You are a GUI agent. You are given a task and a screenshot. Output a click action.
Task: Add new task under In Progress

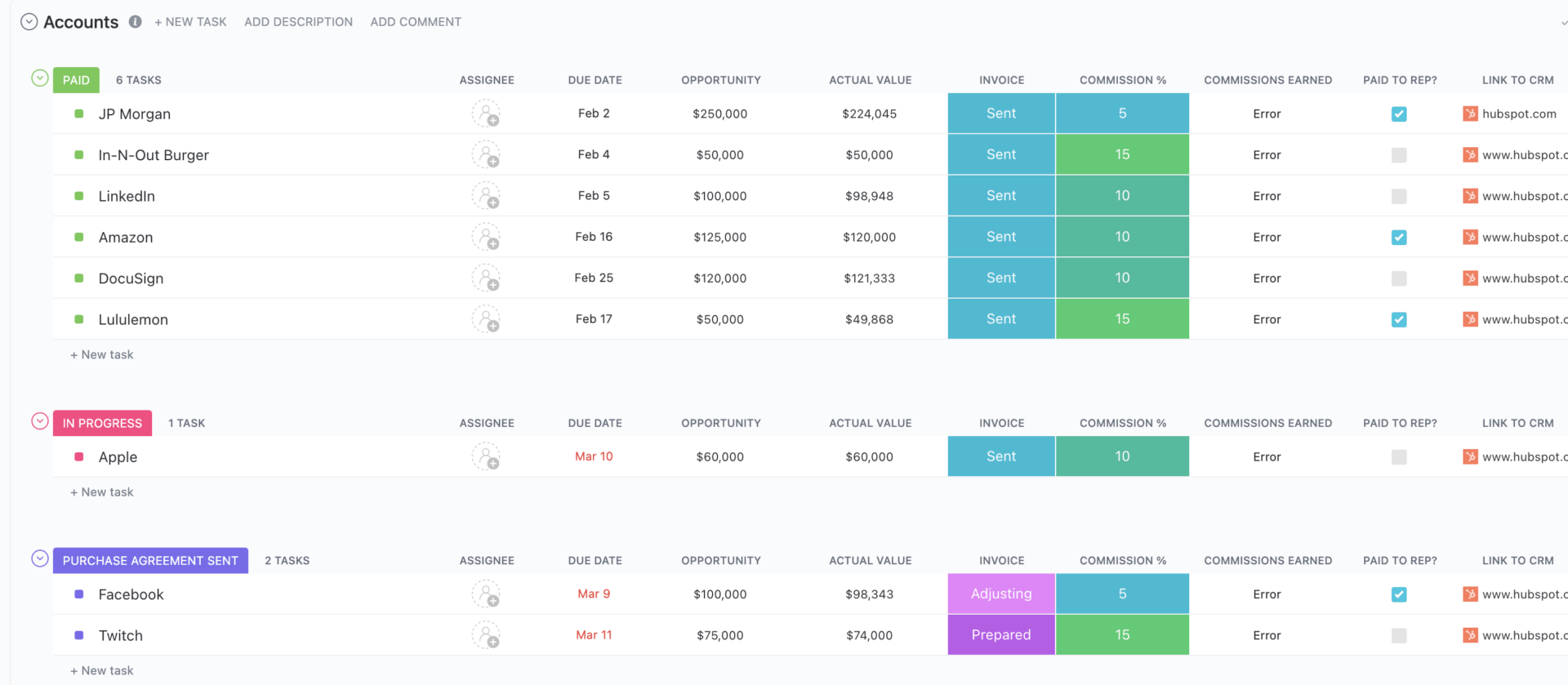click(x=102, y=492)
